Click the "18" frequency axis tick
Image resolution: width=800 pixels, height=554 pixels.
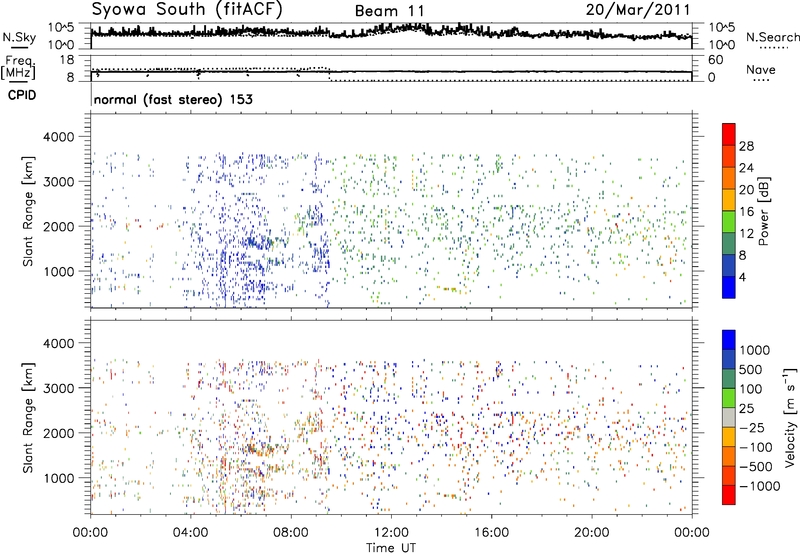67,60
